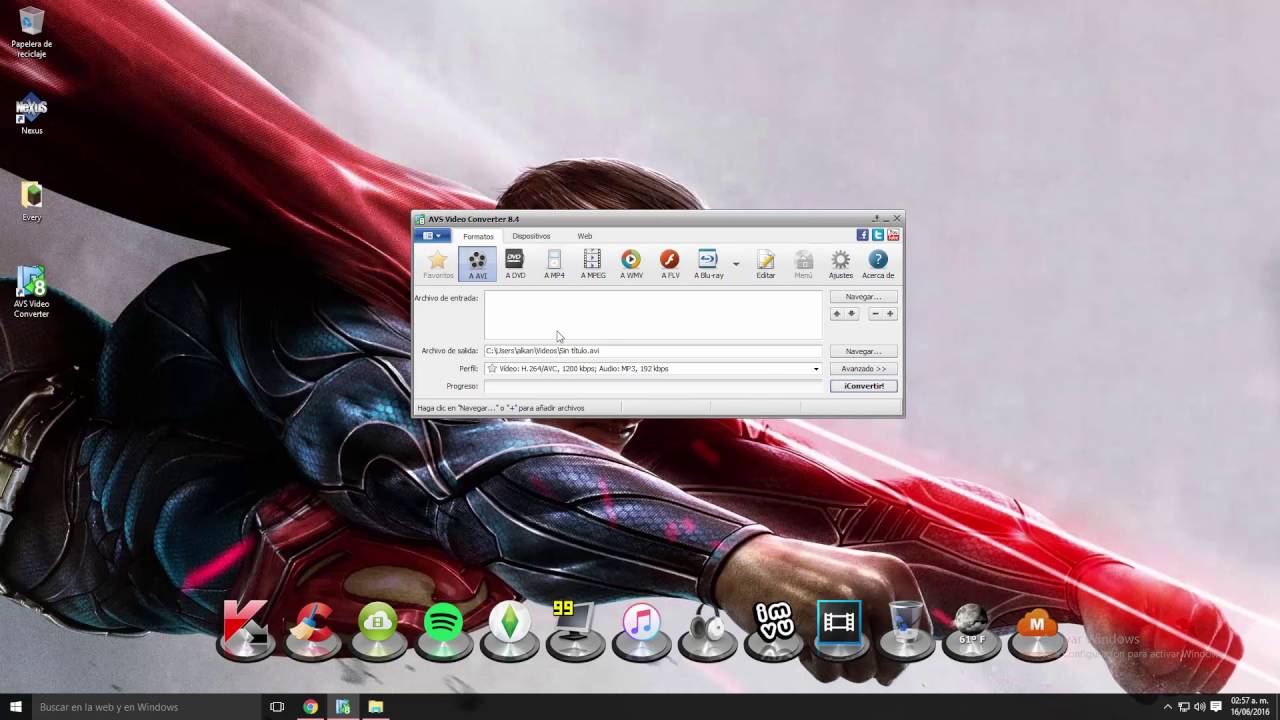Move input file down with arrow button

pyautogui.click(x=852, y=314)
